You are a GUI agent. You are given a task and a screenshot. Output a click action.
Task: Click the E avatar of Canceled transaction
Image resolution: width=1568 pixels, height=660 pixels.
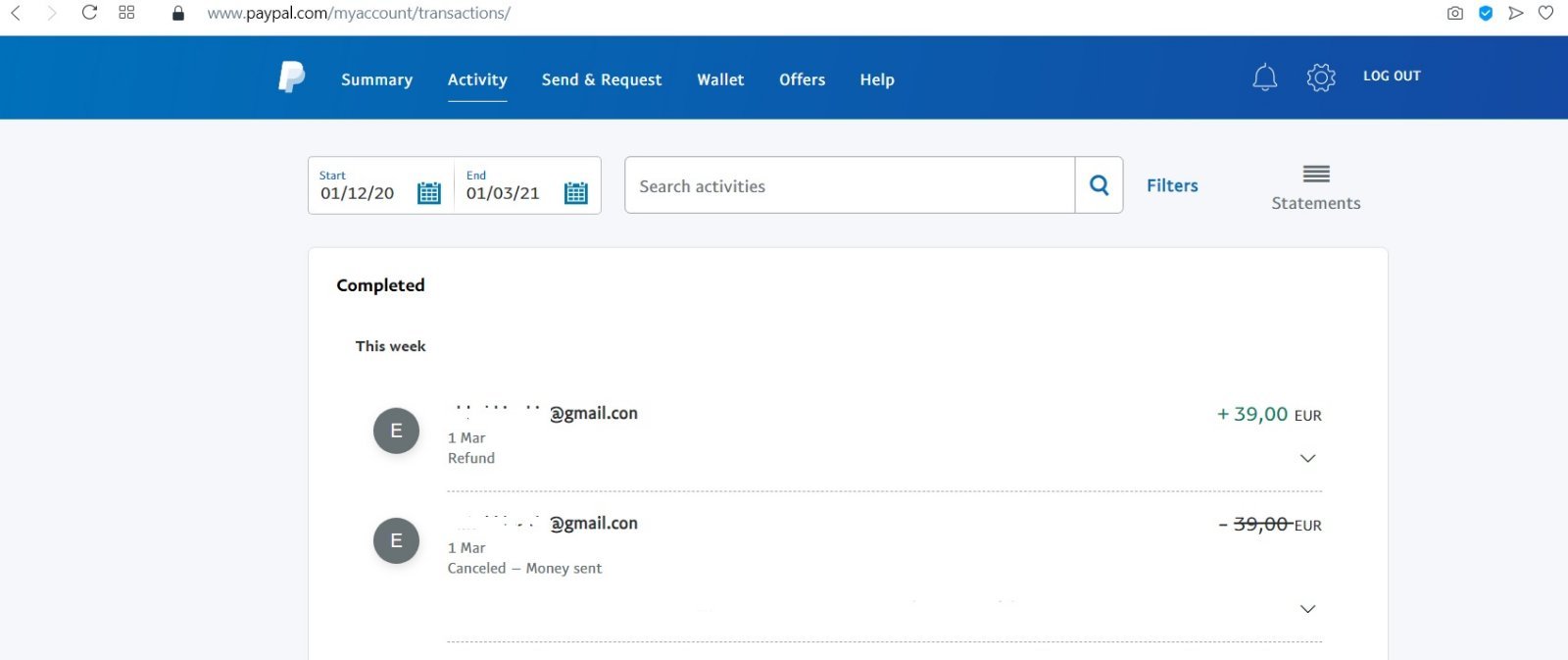pos(396,540)
